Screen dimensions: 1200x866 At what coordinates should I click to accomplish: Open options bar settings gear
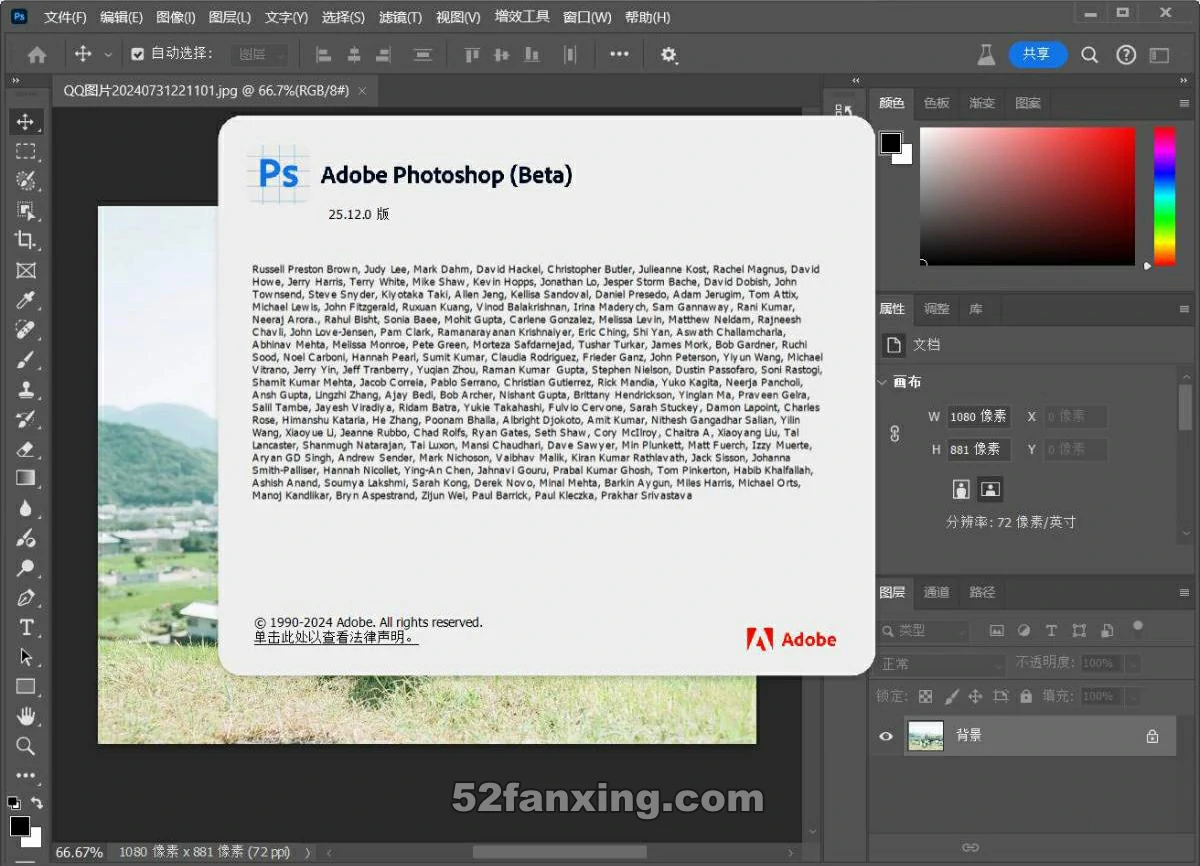tap(669, 55)
